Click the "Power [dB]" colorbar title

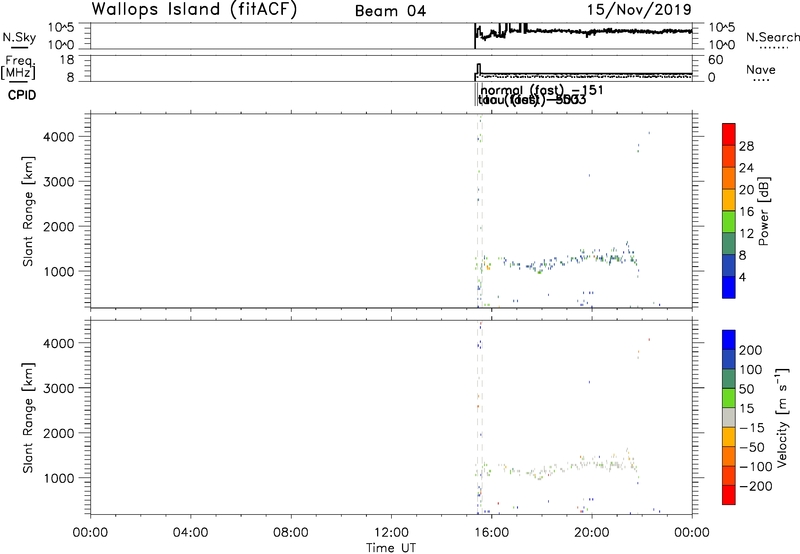[x=763, y=211]
